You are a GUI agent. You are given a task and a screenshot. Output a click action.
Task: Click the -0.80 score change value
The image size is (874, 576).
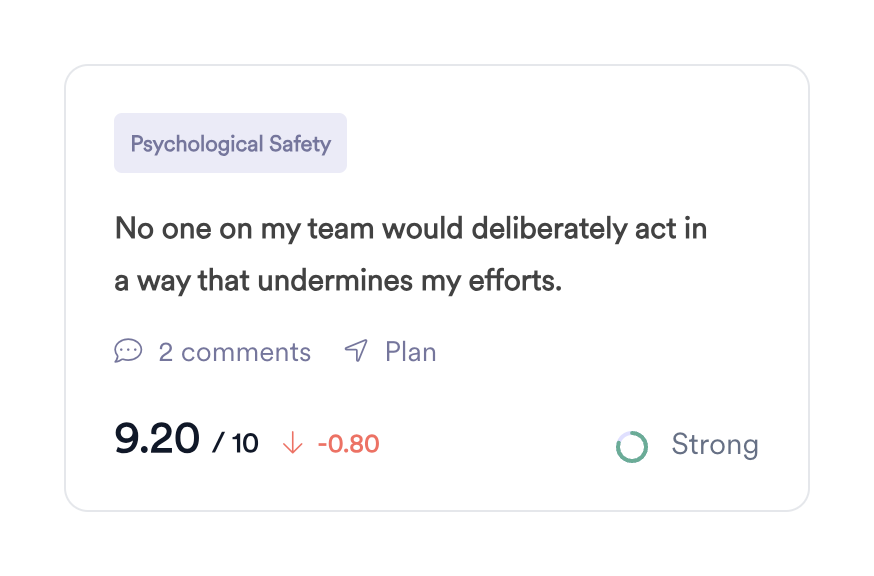348,444
